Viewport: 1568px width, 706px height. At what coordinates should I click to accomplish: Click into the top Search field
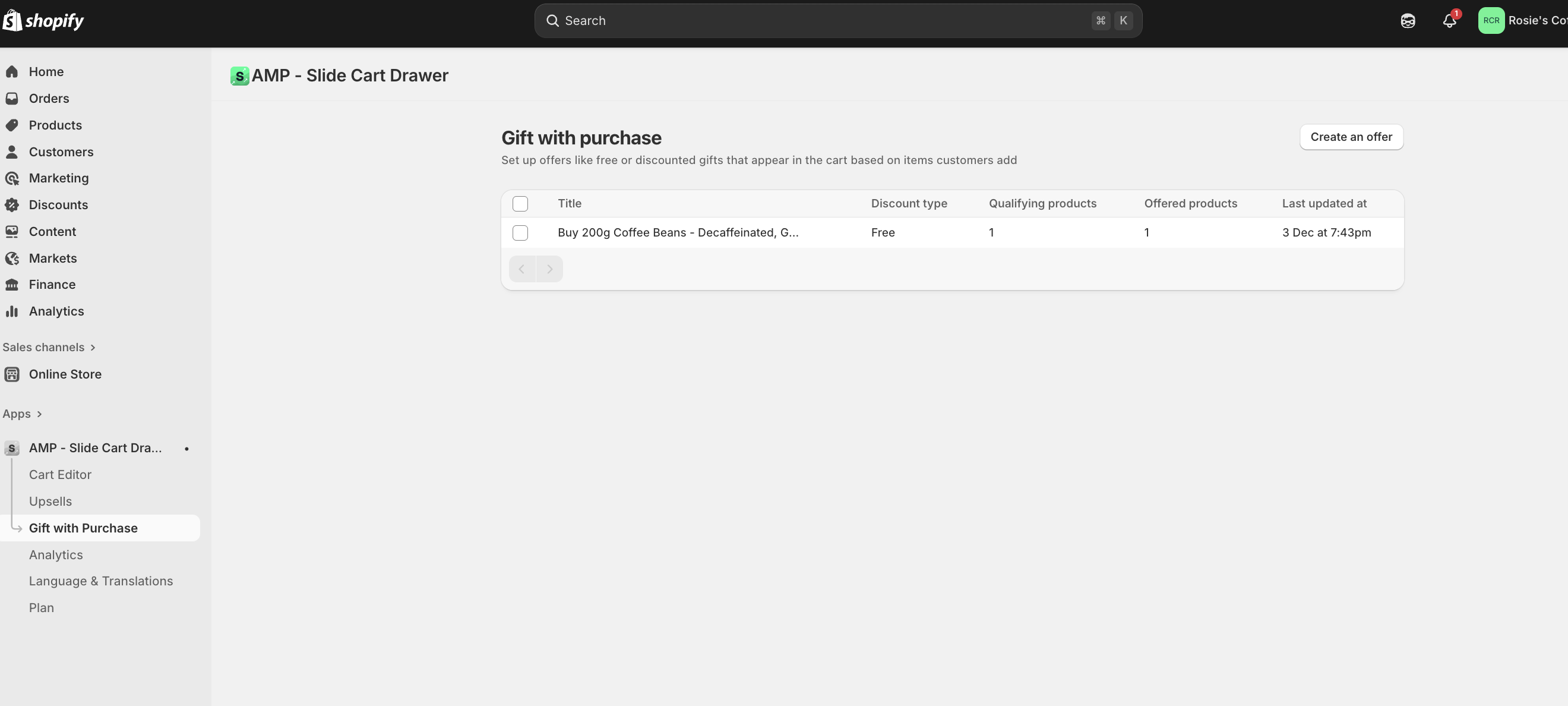[822, 21]
